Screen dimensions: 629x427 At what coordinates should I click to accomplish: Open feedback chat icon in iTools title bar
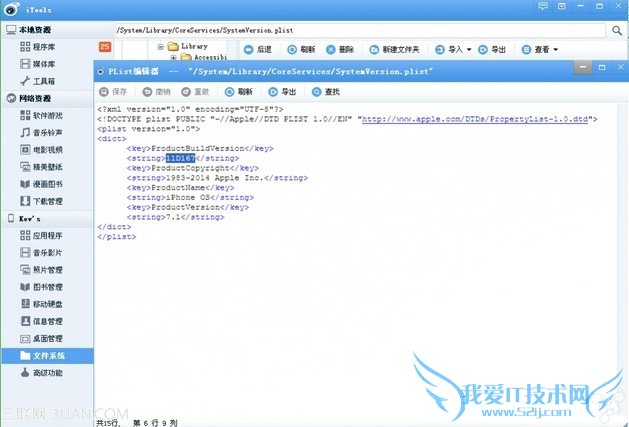tap(543, 6)
